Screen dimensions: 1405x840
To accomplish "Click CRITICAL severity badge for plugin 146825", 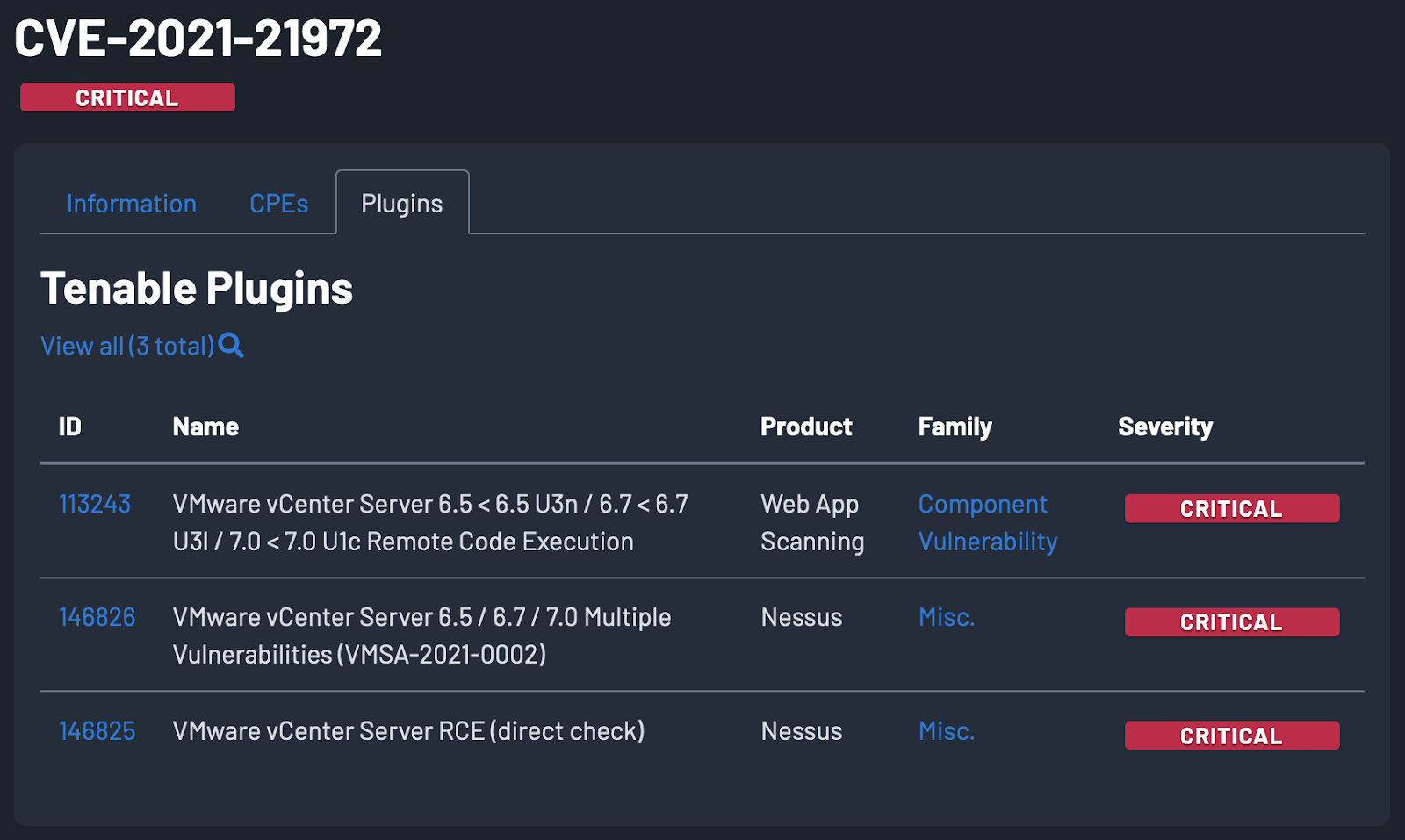I will (x=1231, y=736).
